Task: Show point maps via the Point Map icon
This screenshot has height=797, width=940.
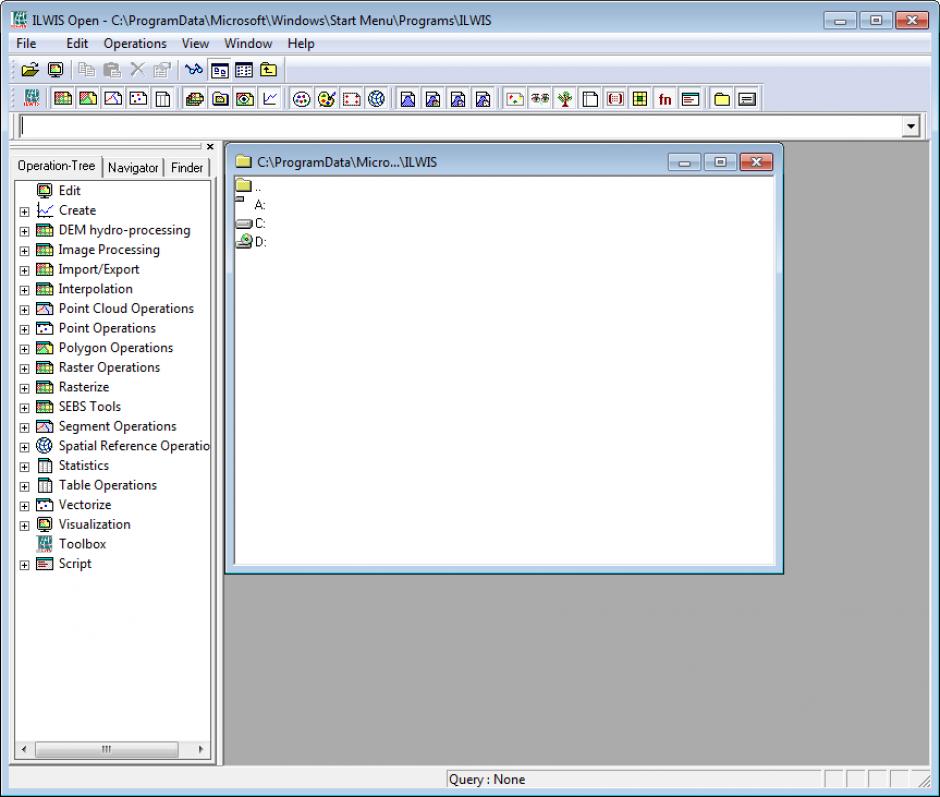Action: (x=138, y=99)
